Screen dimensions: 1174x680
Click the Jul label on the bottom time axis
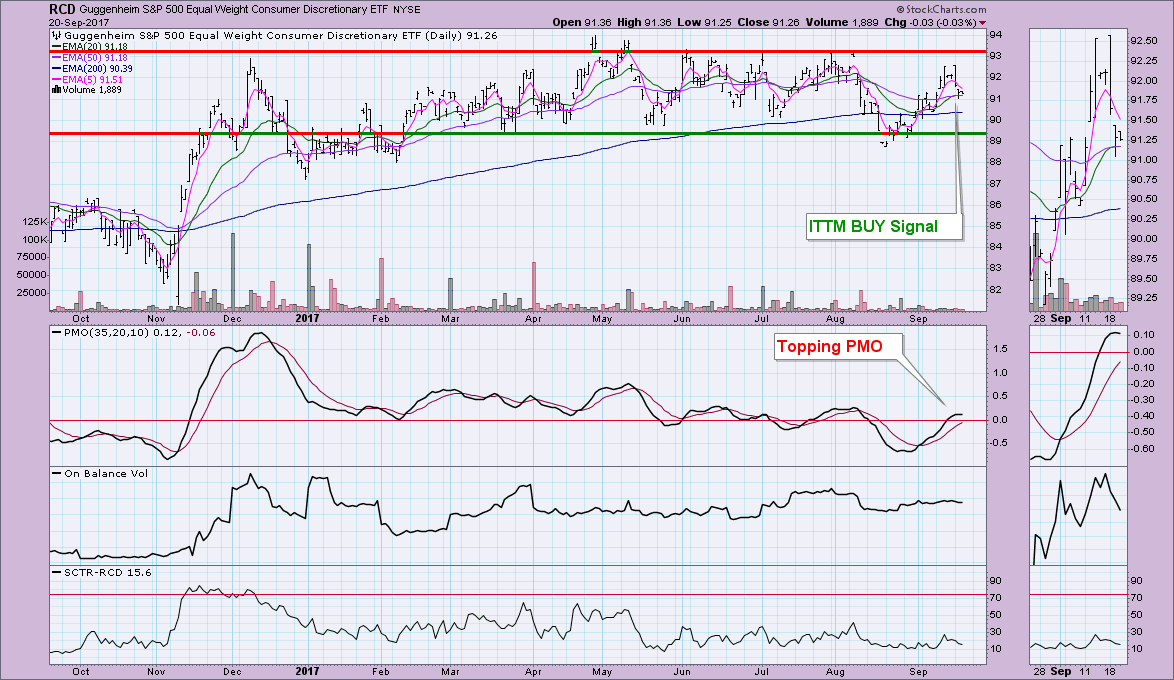click(x=761, y=672)
